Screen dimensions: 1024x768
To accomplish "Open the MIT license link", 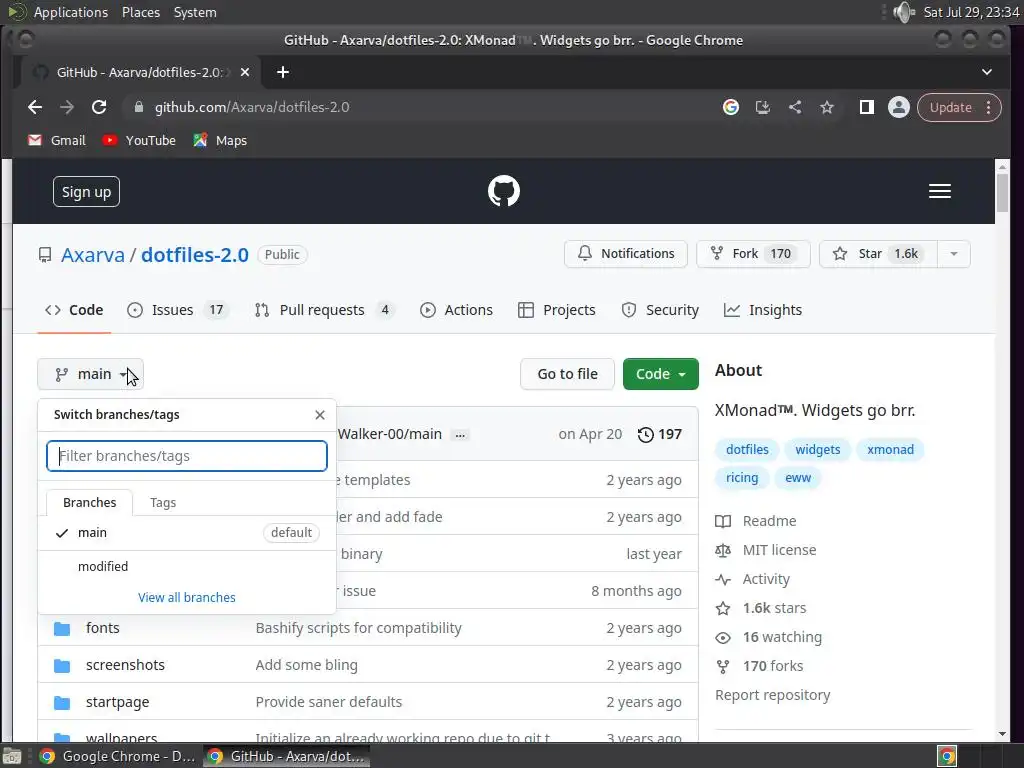I will 766,551.
